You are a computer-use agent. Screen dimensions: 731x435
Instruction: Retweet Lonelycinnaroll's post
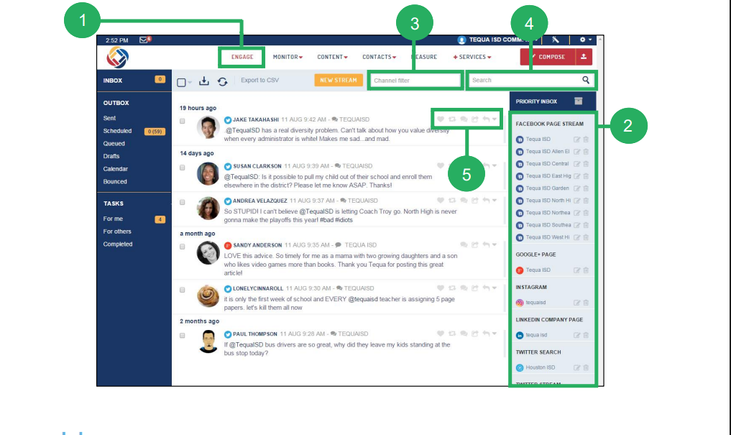[452, 288]
